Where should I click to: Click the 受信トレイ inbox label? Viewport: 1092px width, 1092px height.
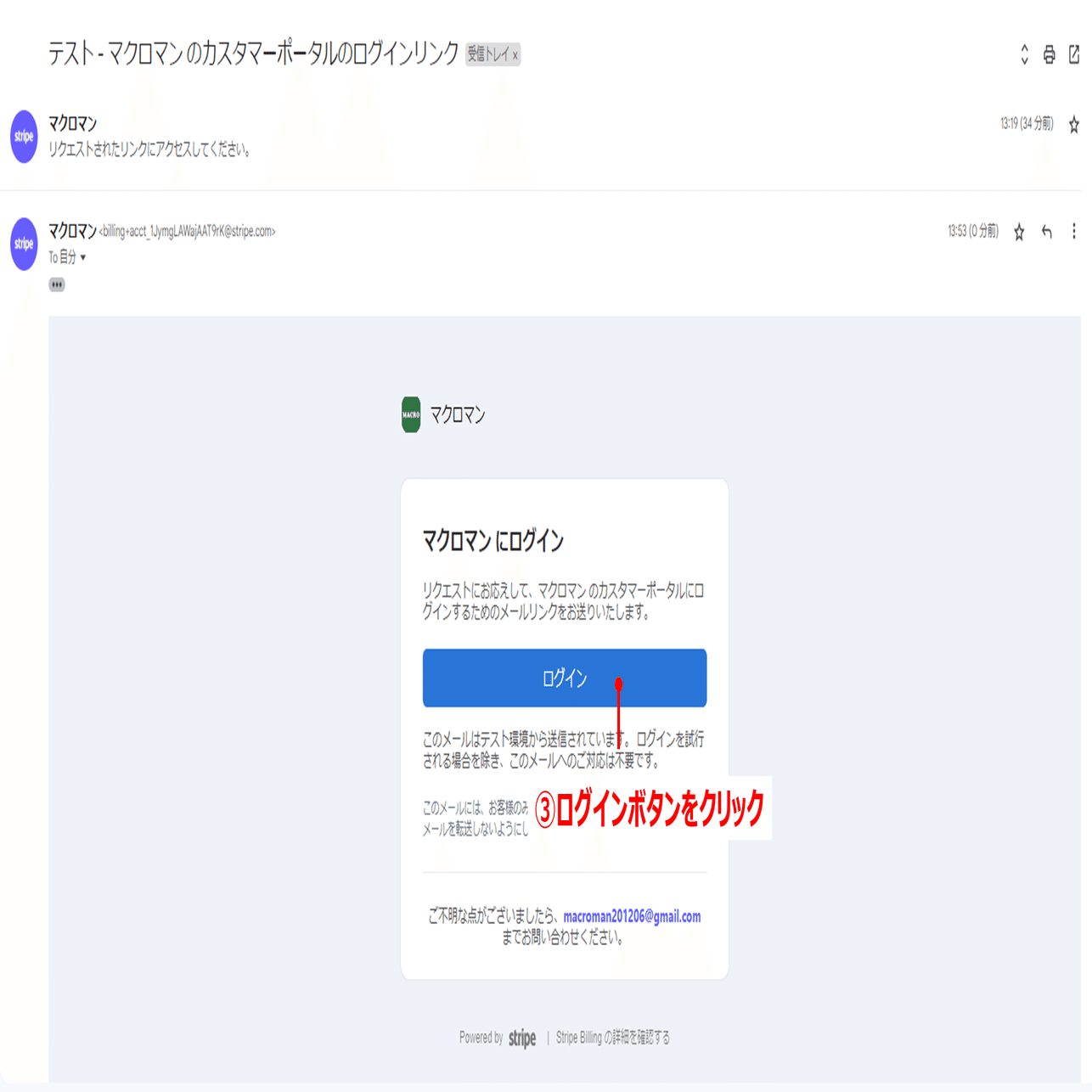click(488, 54)
